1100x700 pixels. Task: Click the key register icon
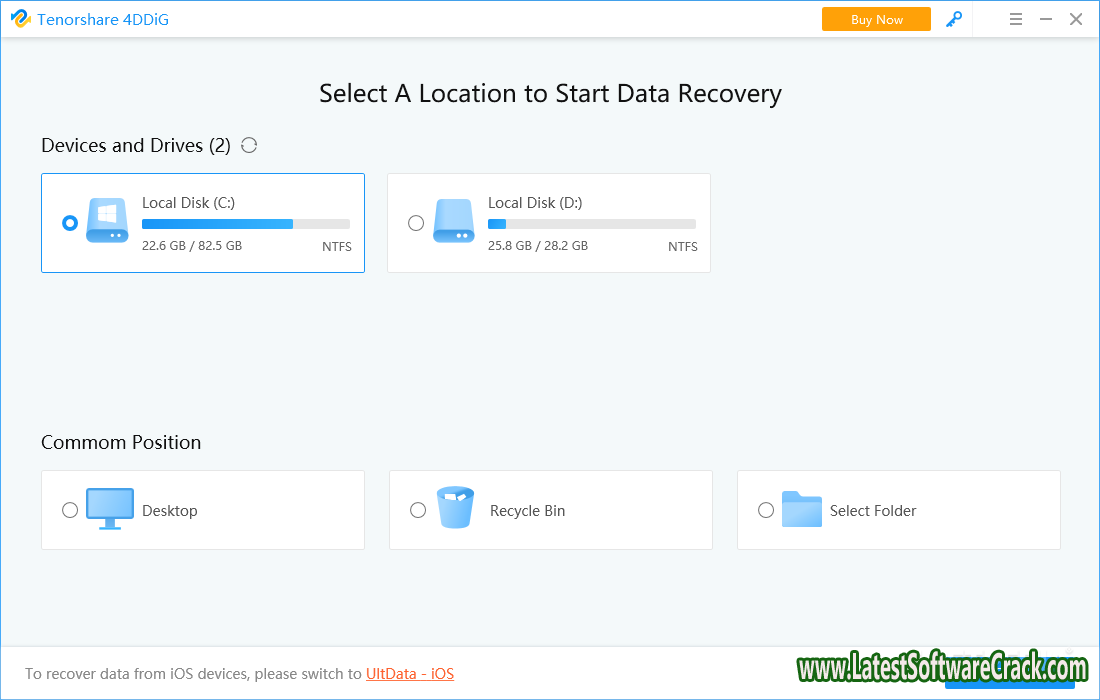(954, 19)
